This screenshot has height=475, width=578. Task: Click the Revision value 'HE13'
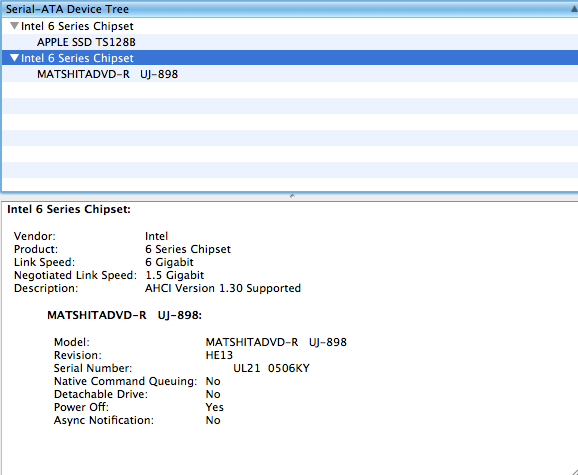219,355
